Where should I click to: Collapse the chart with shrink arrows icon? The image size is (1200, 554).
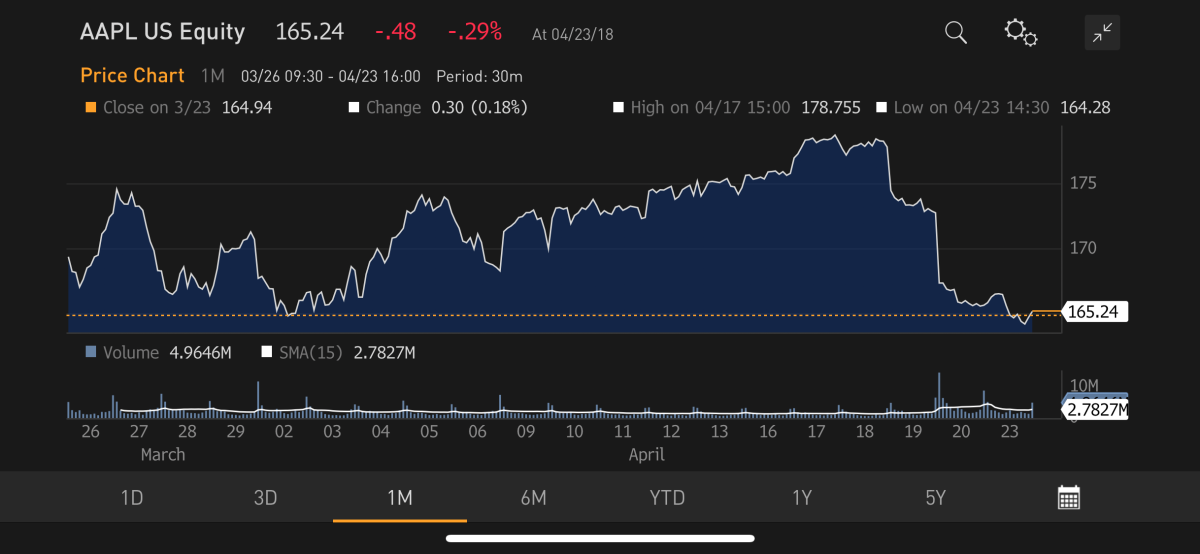coord(1102,34)
